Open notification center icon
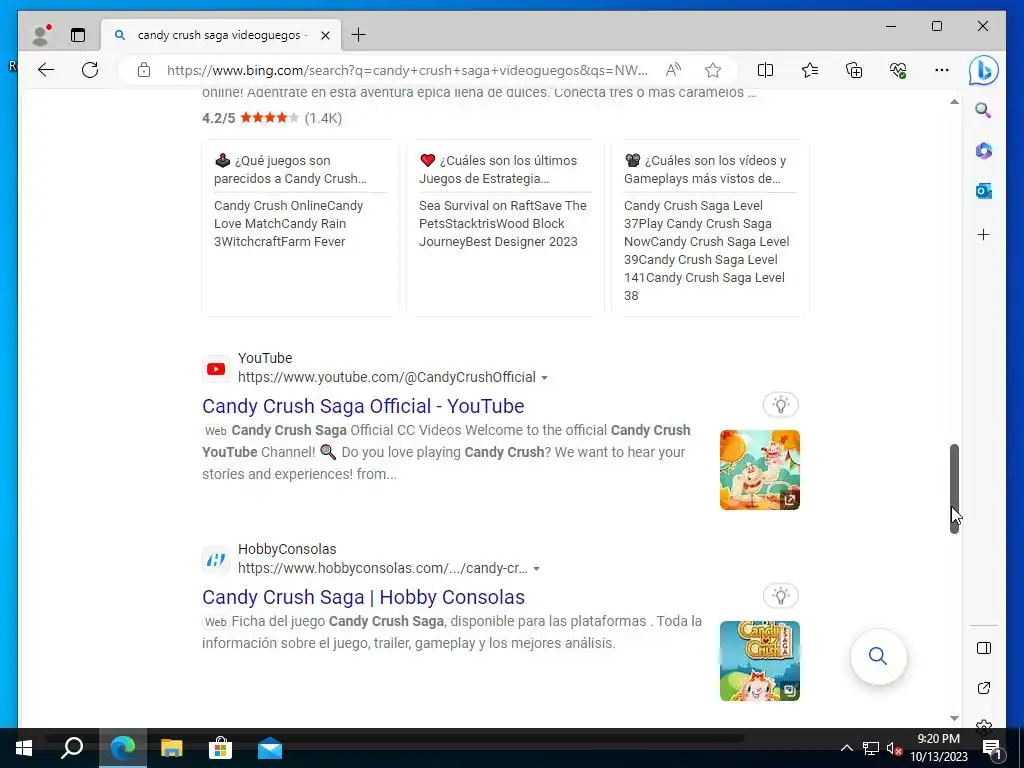 click(x=991, y=748)
